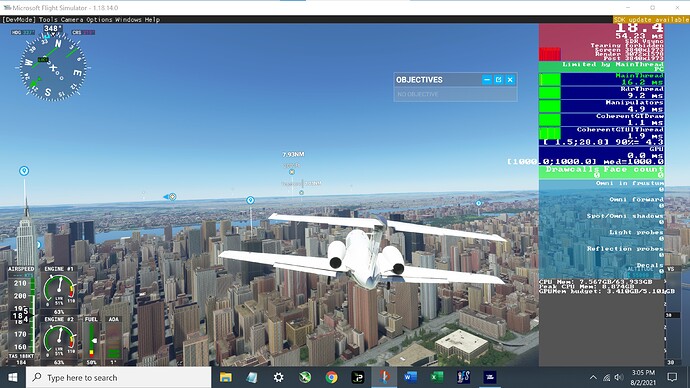Open the Camera menu
Viewport: 690px width, 388px height.
click(x=72, y=19)
